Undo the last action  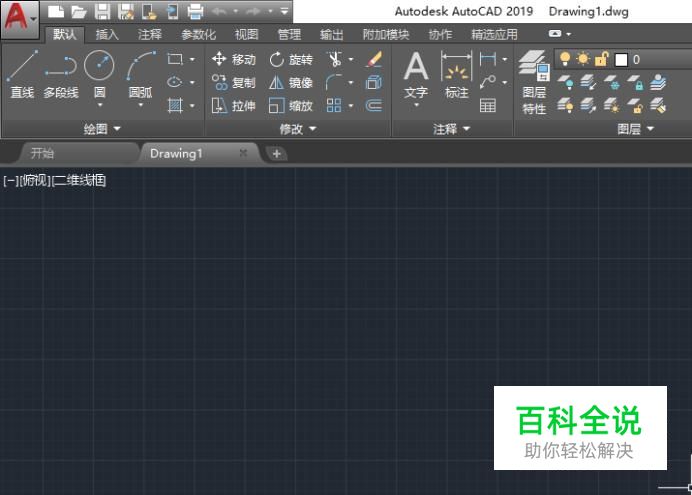point(219,11)
